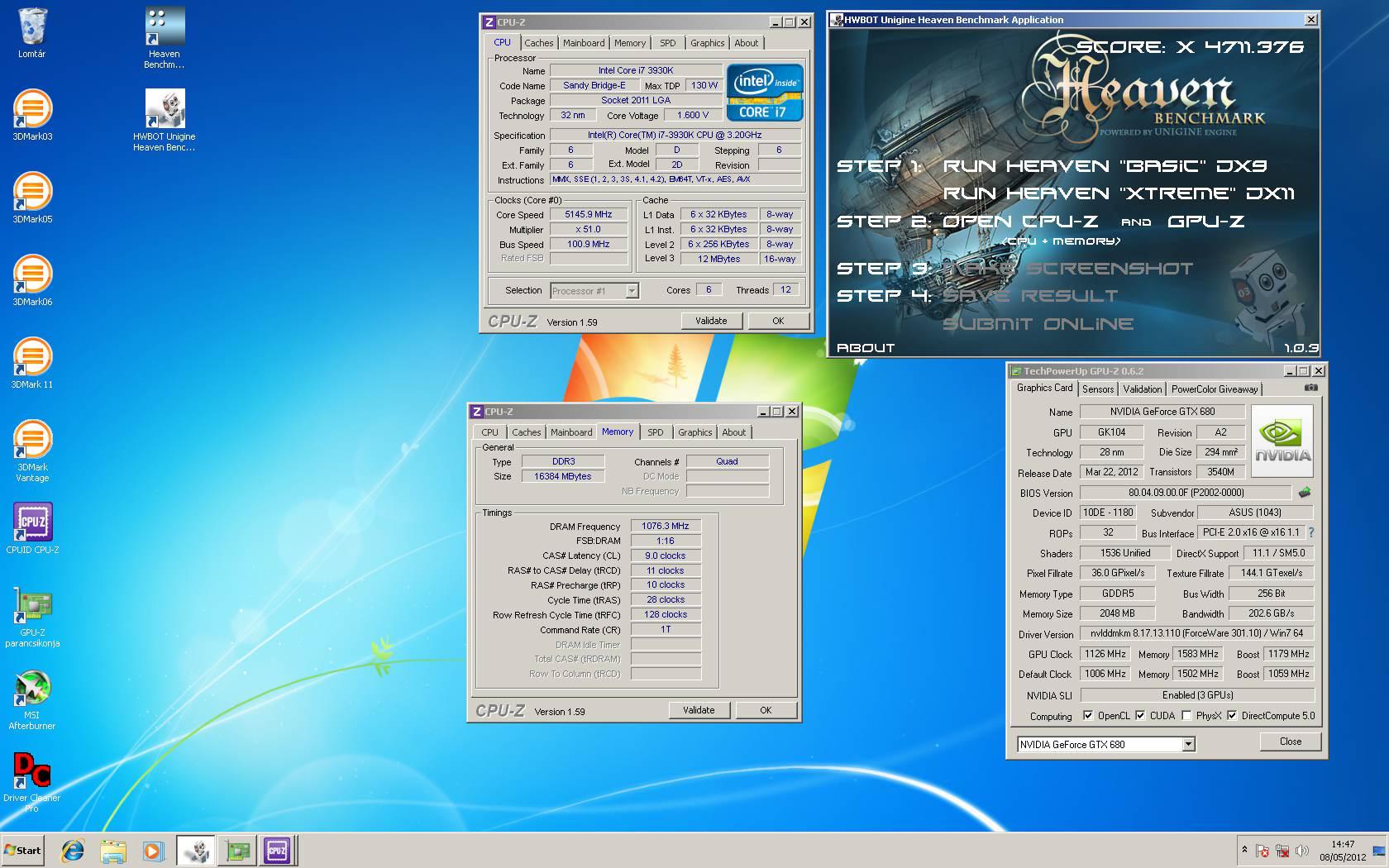
Task: Click OK in the Memory tab window
Action: (766, 710)
